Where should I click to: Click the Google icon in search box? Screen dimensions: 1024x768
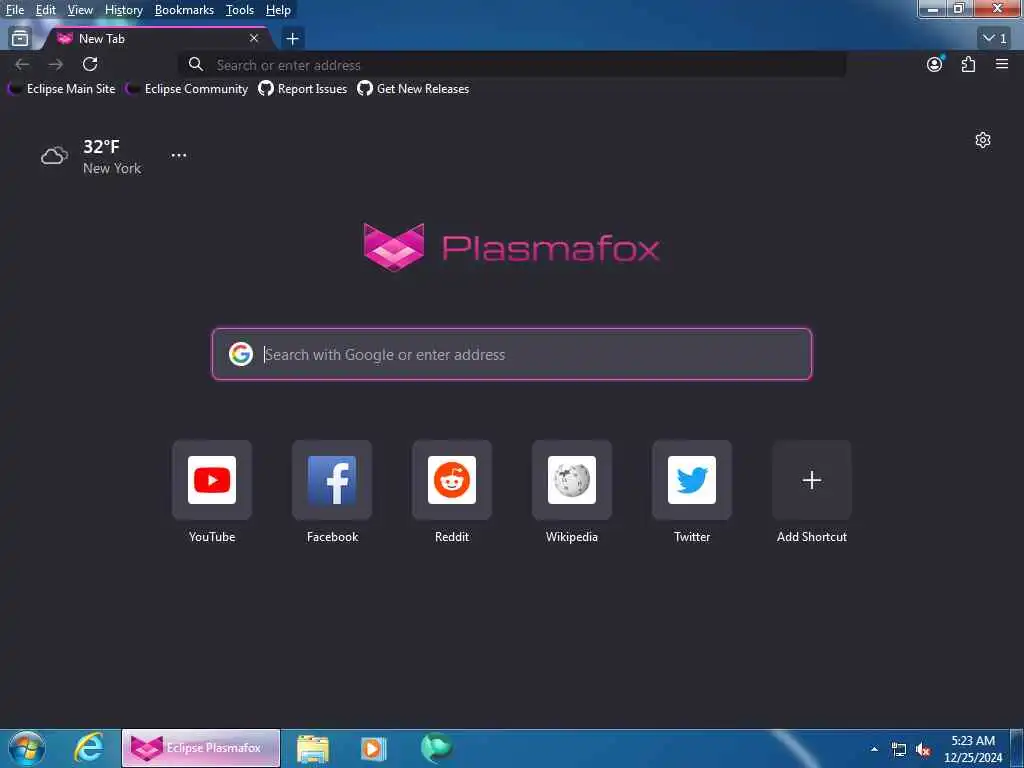click(240, 354)
